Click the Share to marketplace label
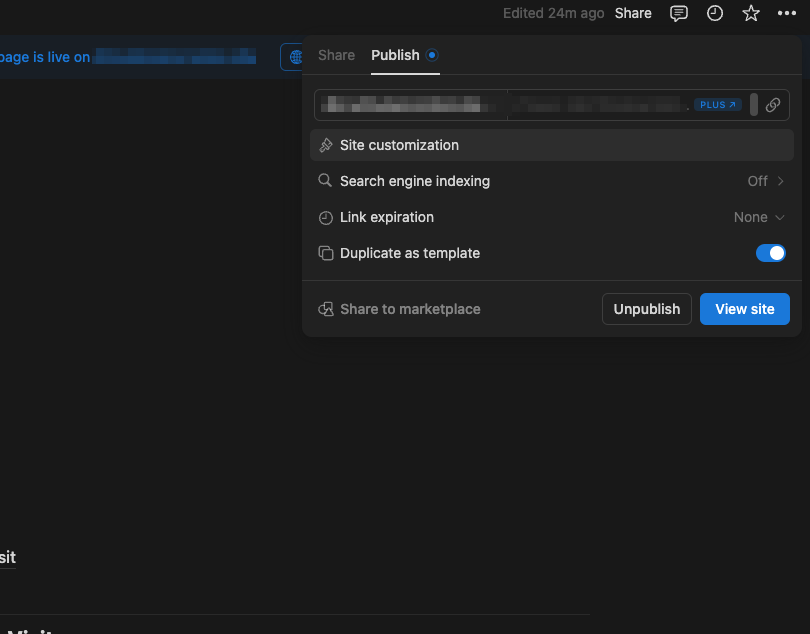This screenshot has width=810, height=634. (410, 309)
